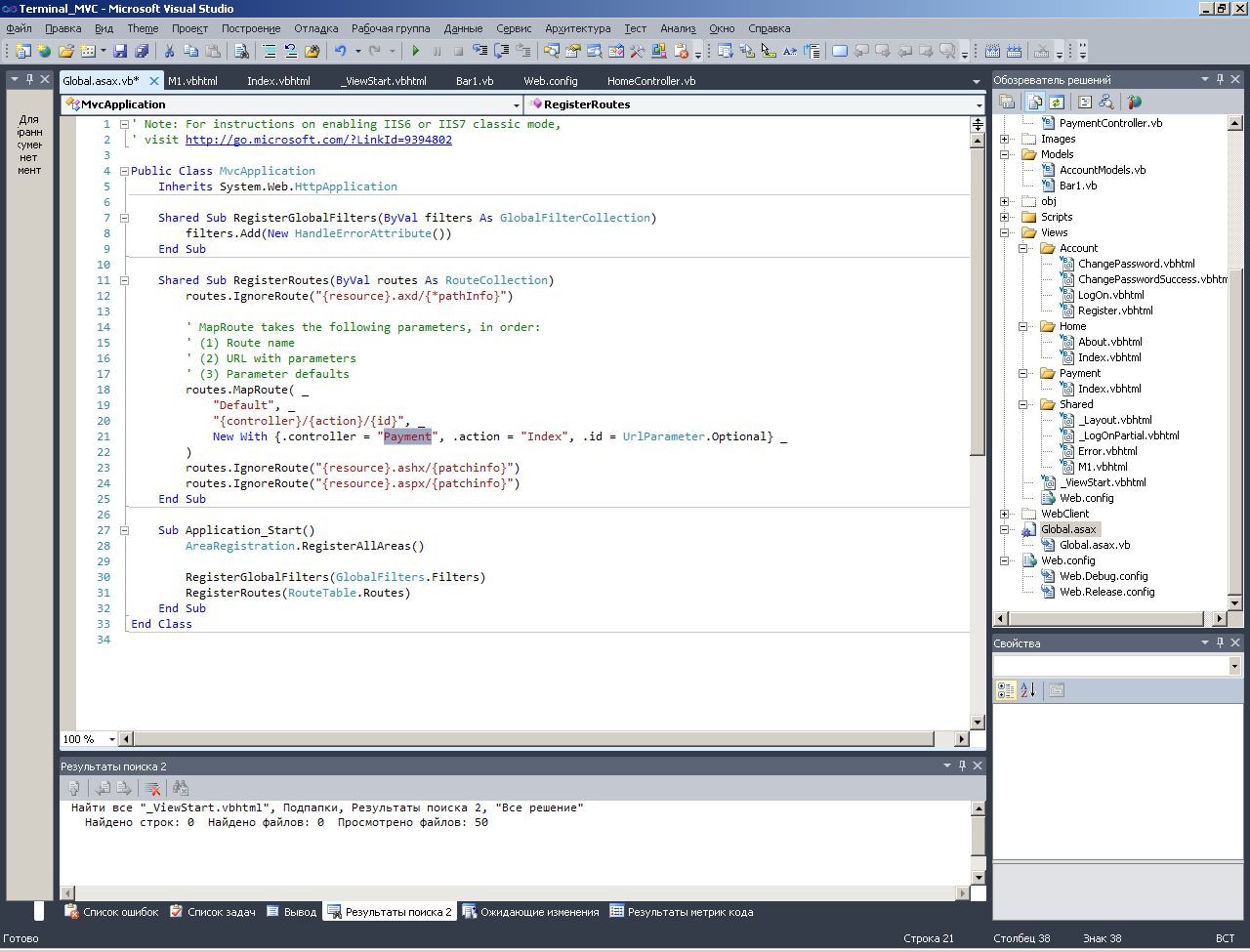Collapse the RegisterRoutes sub outline

pos(124,280)
